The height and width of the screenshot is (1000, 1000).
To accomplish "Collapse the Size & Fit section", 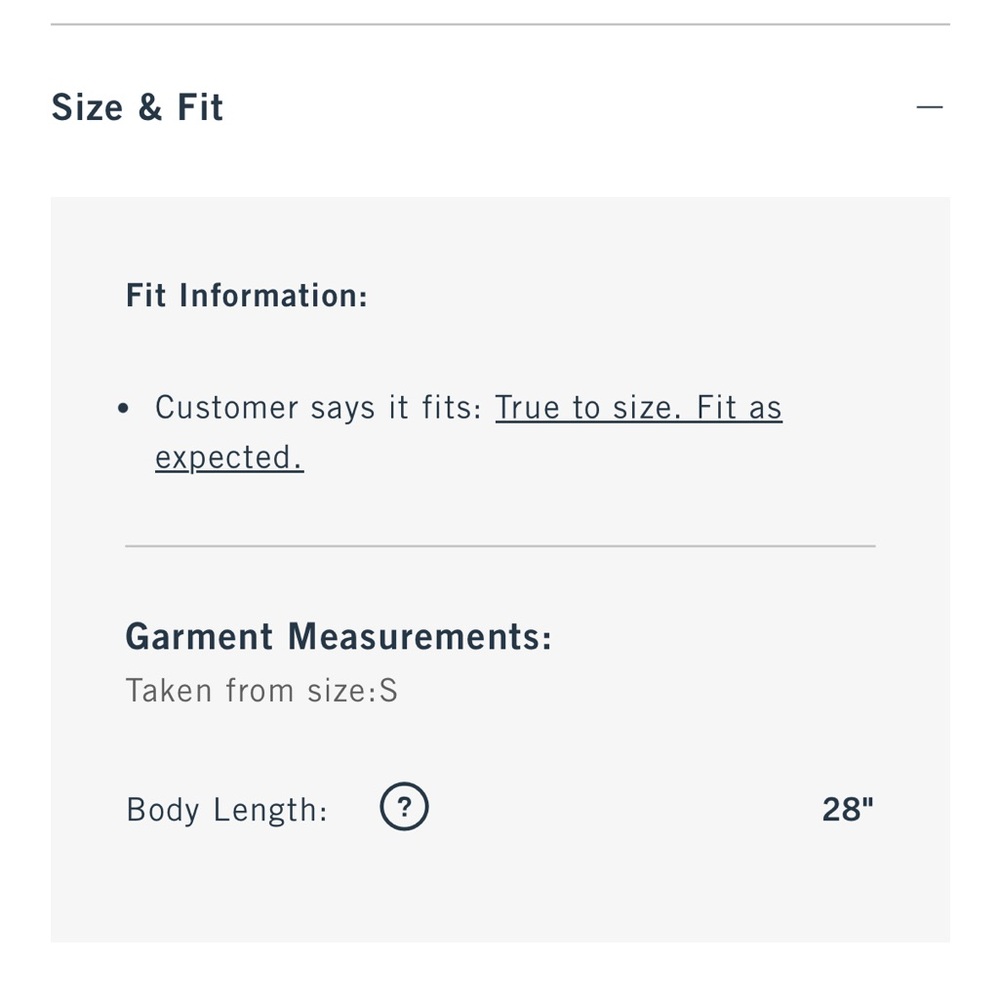I will click(x=929, y=107).
